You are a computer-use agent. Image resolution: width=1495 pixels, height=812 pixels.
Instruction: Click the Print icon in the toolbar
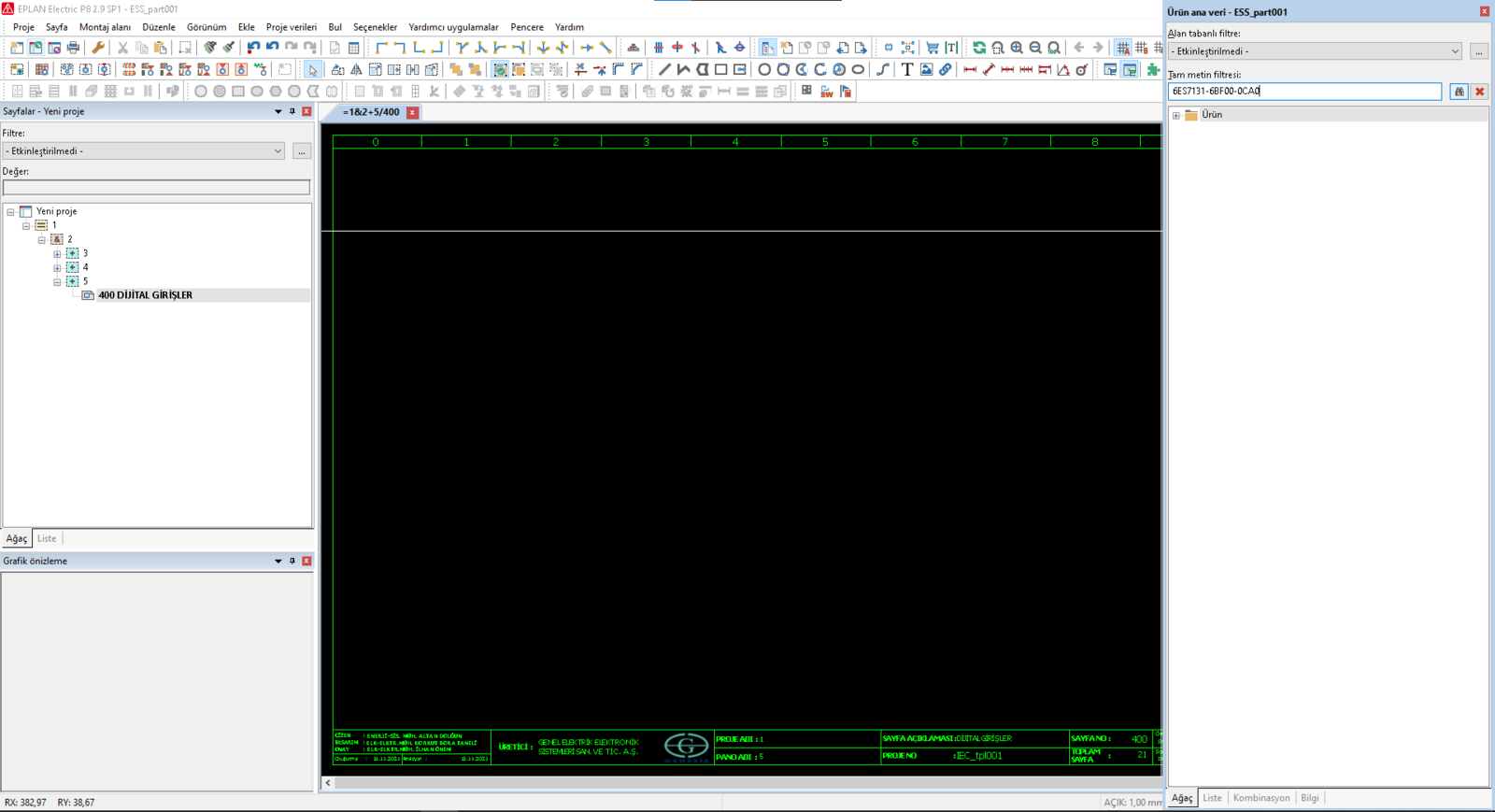coord(73,48)
